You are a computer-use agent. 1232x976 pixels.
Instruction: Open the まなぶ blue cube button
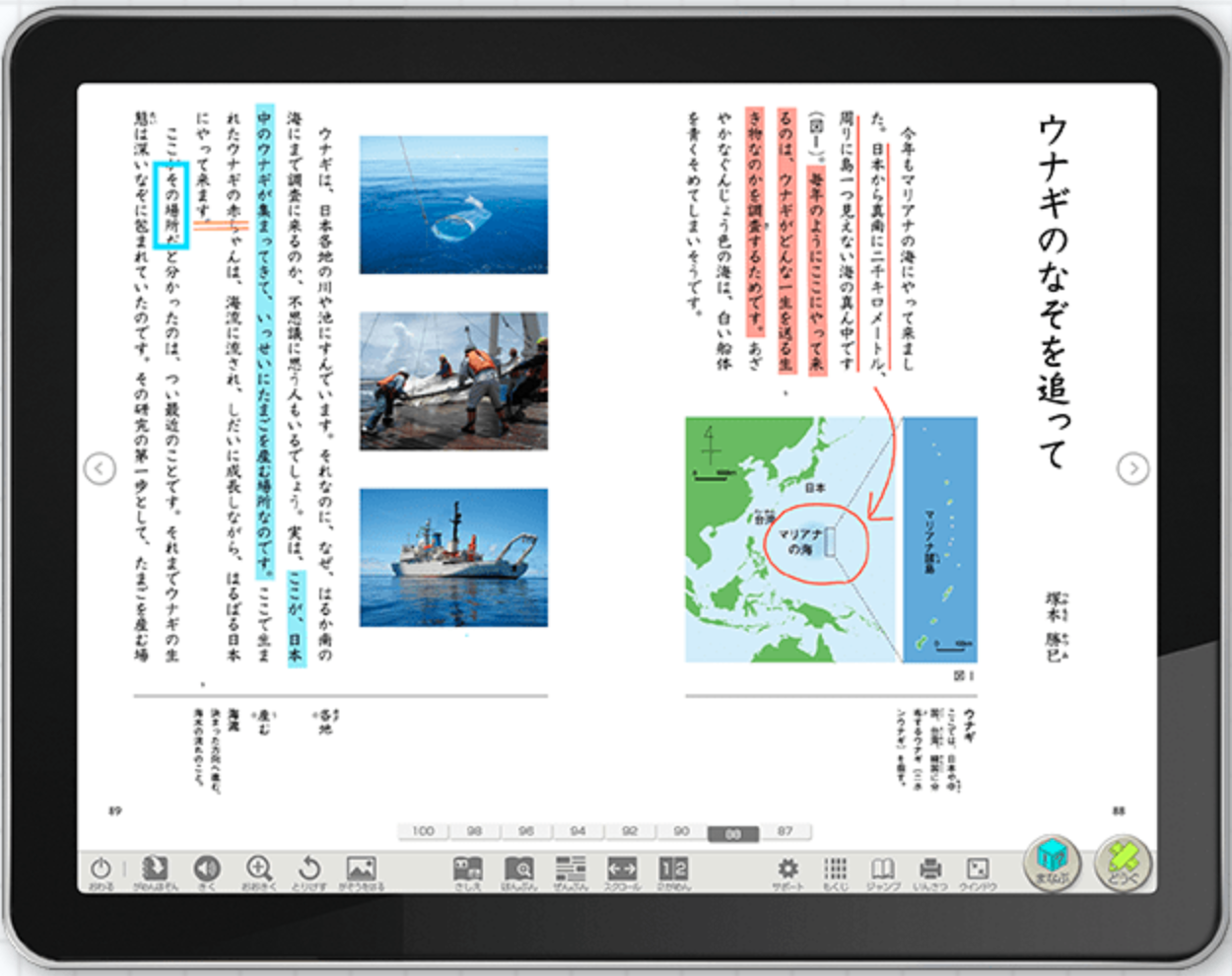1053,862
